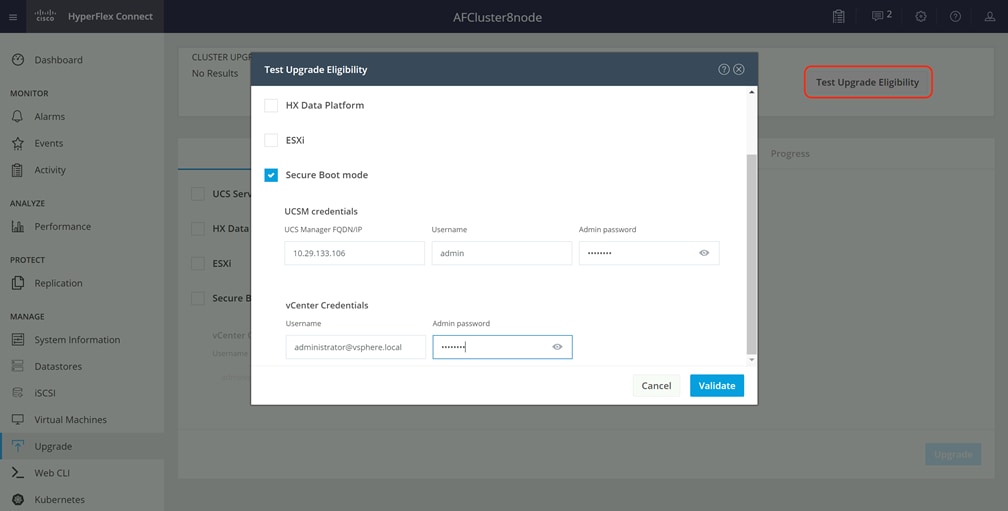Click Cancel in the dialog

coord(656,386)
